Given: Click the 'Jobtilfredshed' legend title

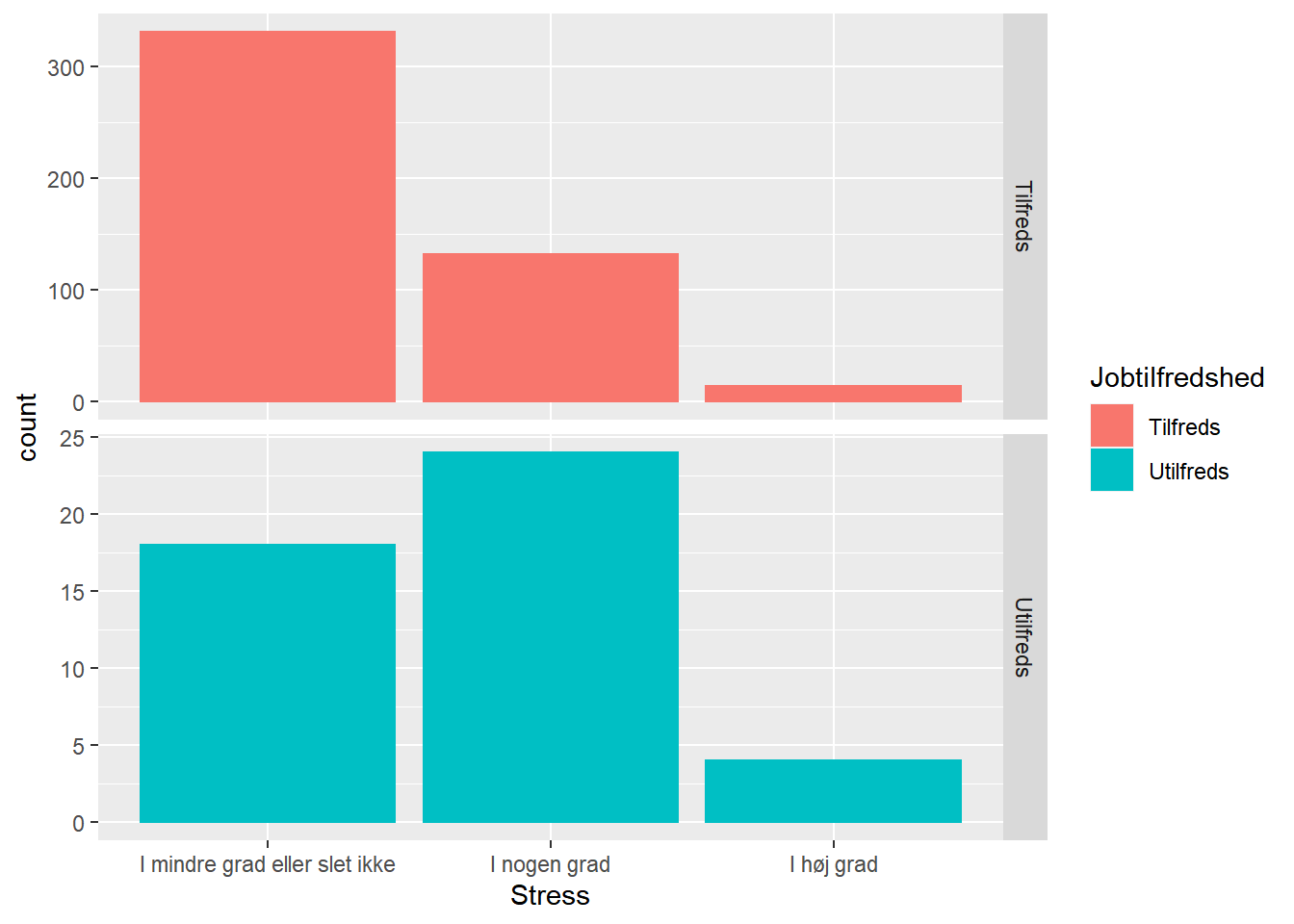Looking at the screenshot, I should coord(1177,377).
